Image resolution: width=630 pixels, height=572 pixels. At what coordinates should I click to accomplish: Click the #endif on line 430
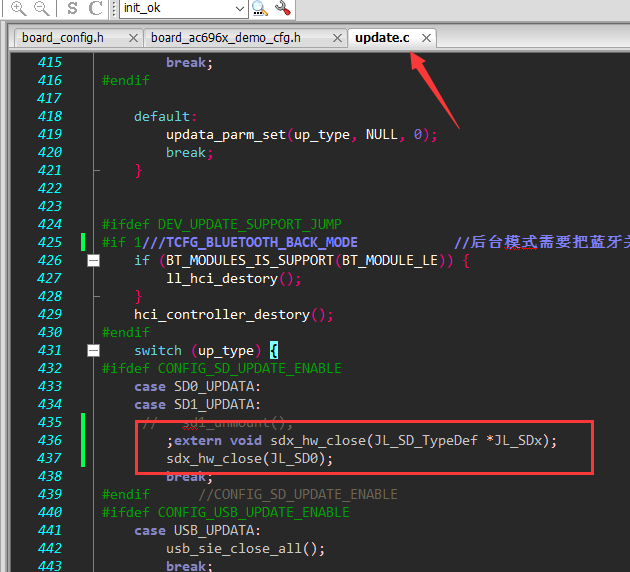point(126,332)
